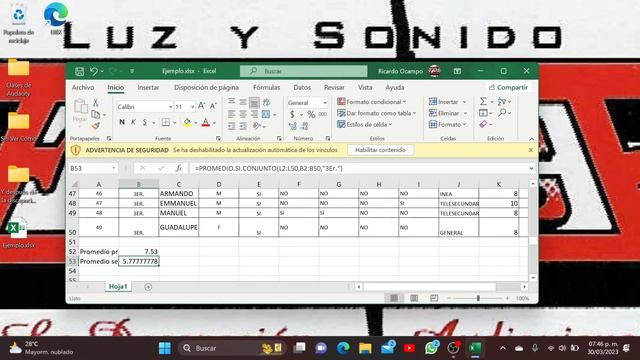The width and height of the screenshot is (640, 360).
Task: Toggle italic K formatting
Action: 133,122
